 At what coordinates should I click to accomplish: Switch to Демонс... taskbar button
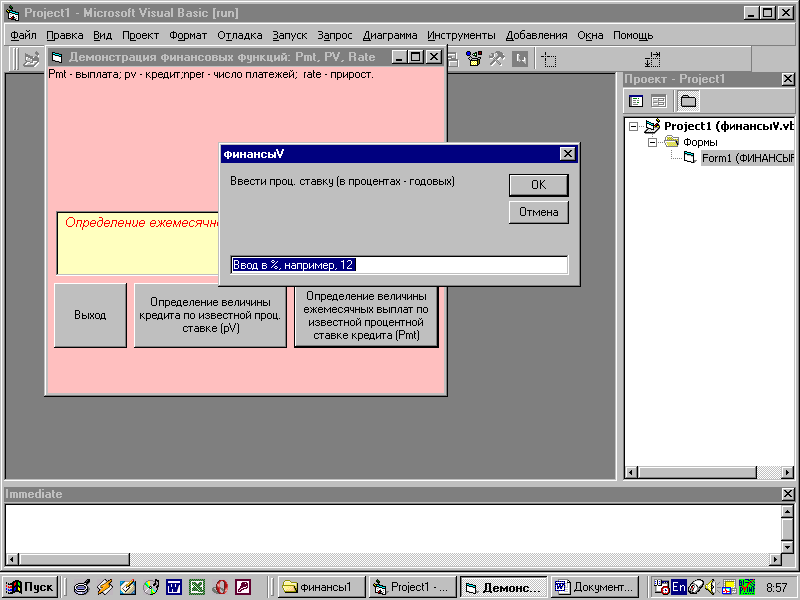(x=504, y=587)
